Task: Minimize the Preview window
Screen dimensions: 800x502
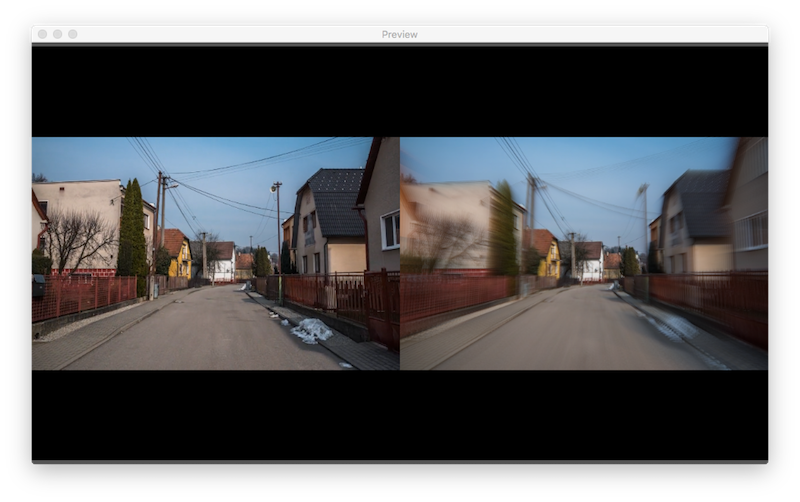Action: [x=58, y=34]
